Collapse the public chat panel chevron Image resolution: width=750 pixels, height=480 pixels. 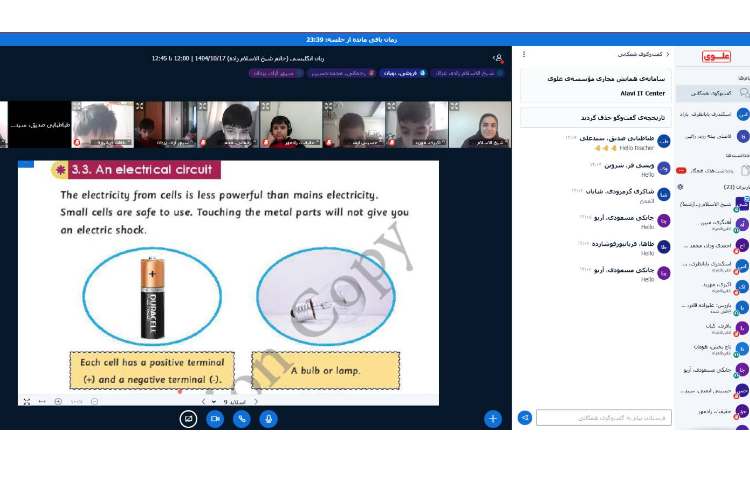667,54
